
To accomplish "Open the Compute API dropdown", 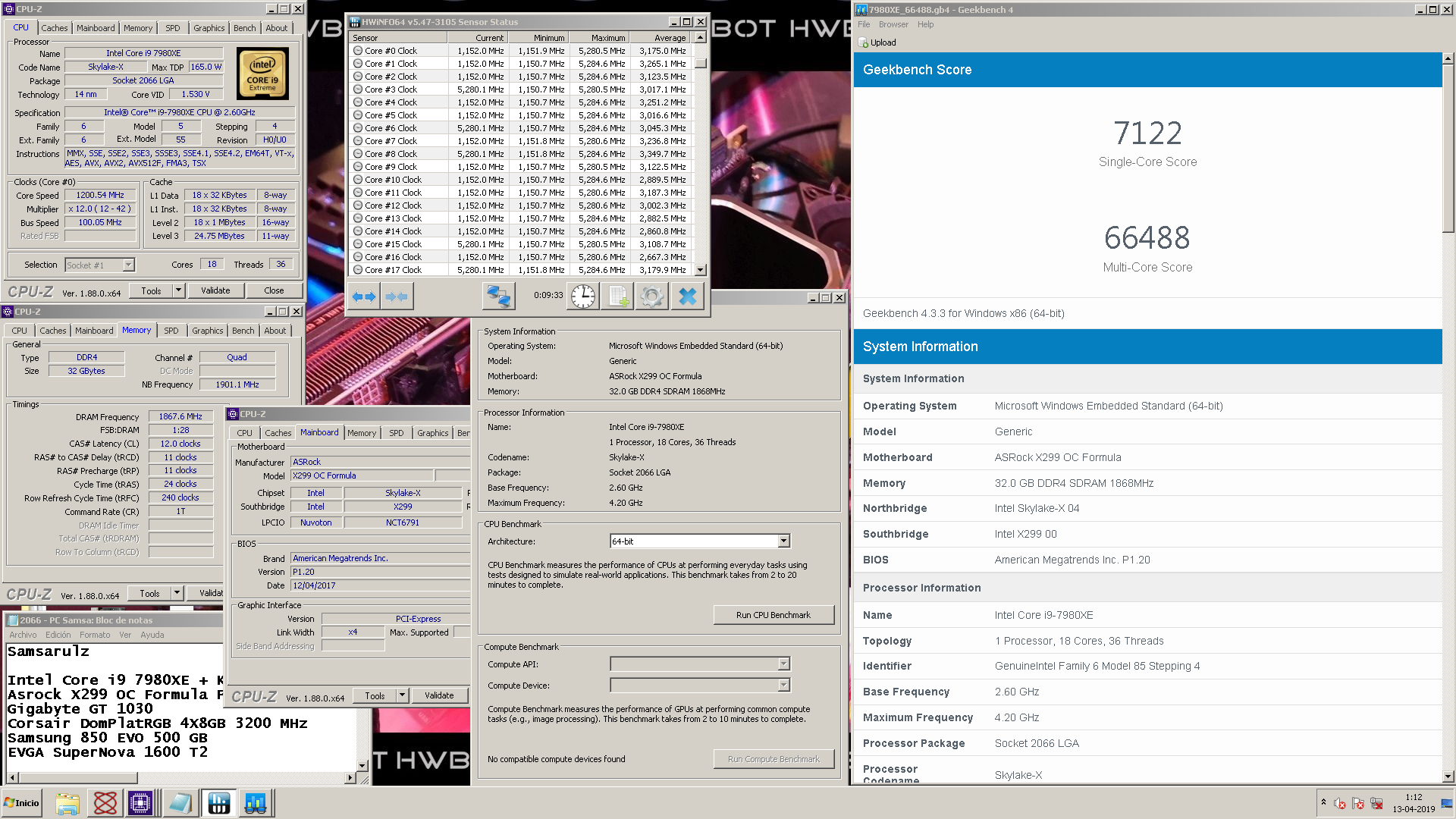I will click(783, 664).
